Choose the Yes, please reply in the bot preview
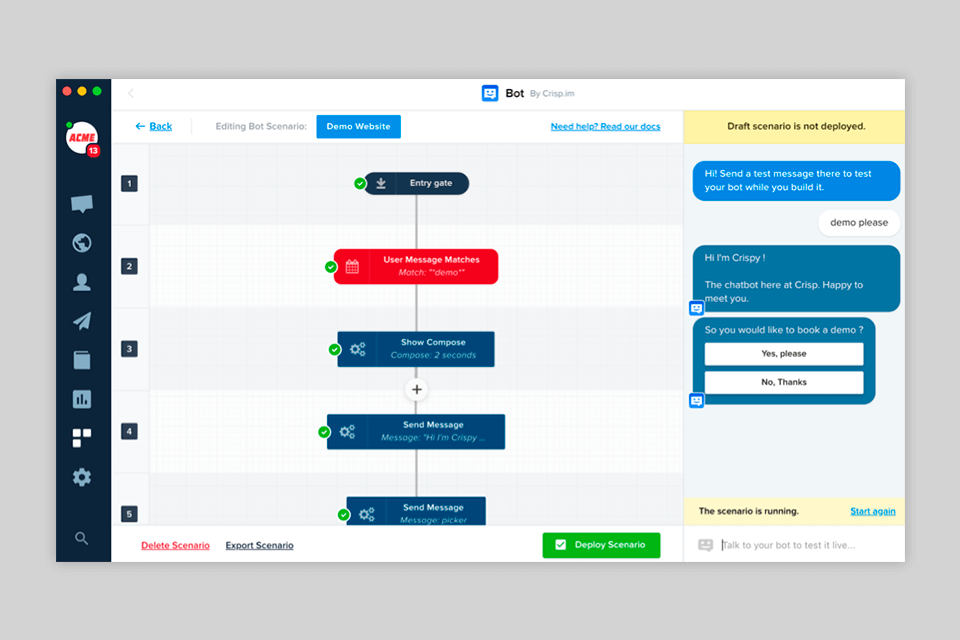The height and width of the screenshot is (640, 960). (x=784, y=353)
